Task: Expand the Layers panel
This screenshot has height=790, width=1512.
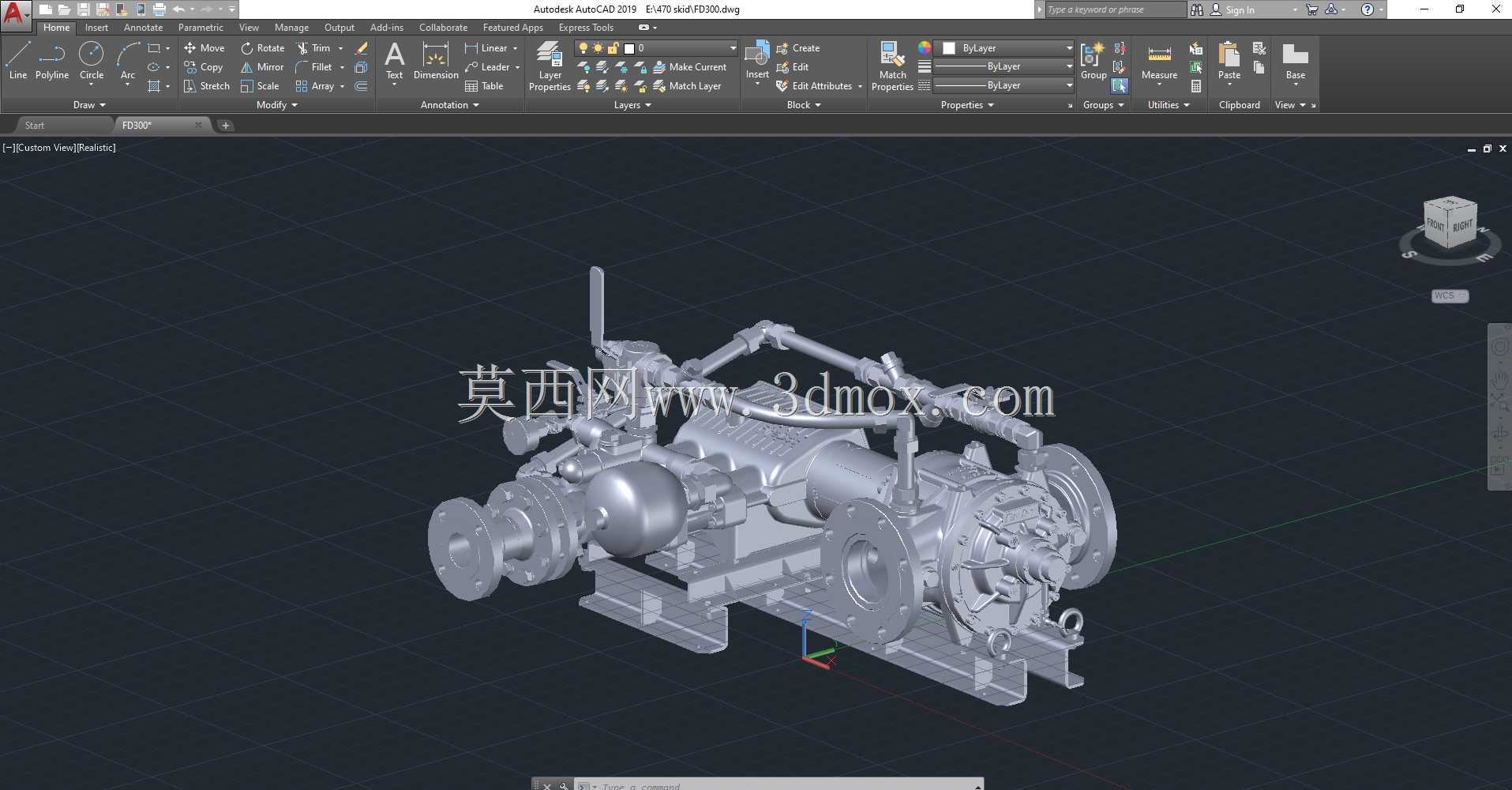Action: click(632, 105)
